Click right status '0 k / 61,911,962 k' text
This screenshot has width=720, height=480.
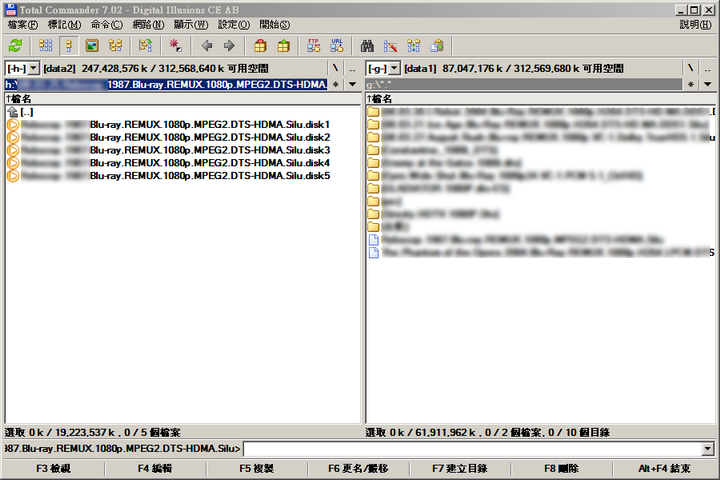(433, 432)
